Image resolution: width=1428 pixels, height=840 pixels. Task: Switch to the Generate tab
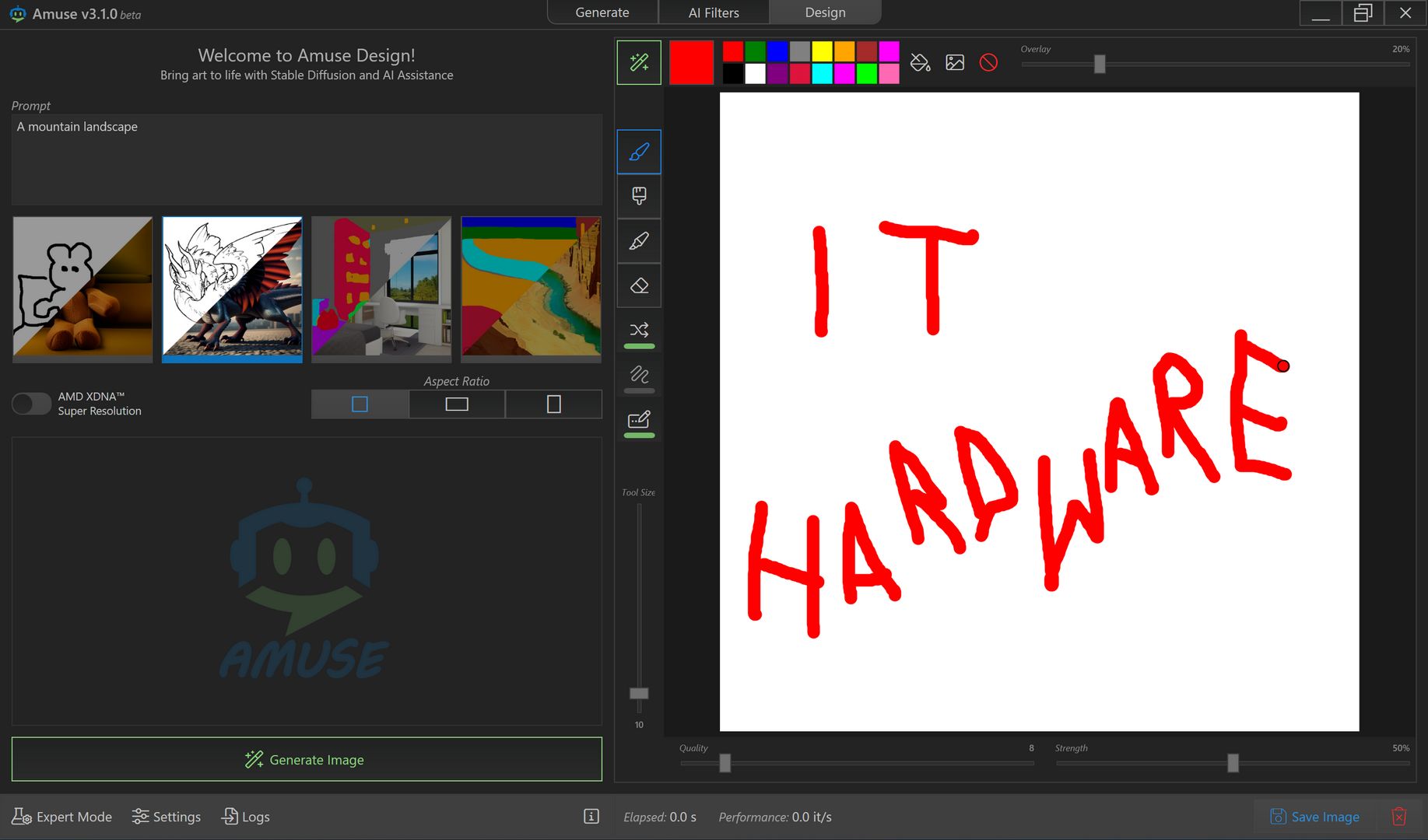(602, 12)
